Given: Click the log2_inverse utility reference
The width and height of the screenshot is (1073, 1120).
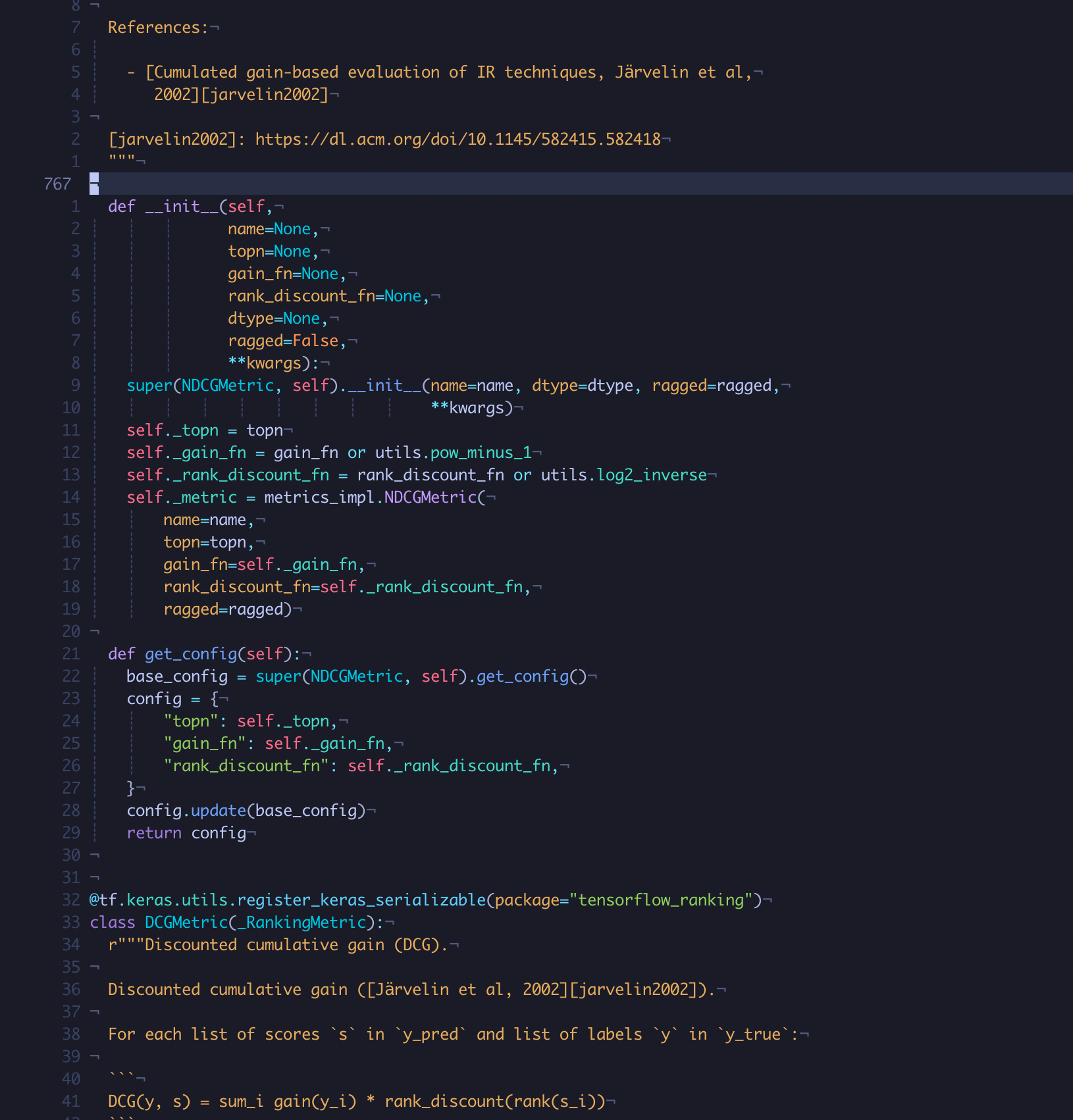Looking at the screenshot, I should pyautogui.click(x=648, y=474).
